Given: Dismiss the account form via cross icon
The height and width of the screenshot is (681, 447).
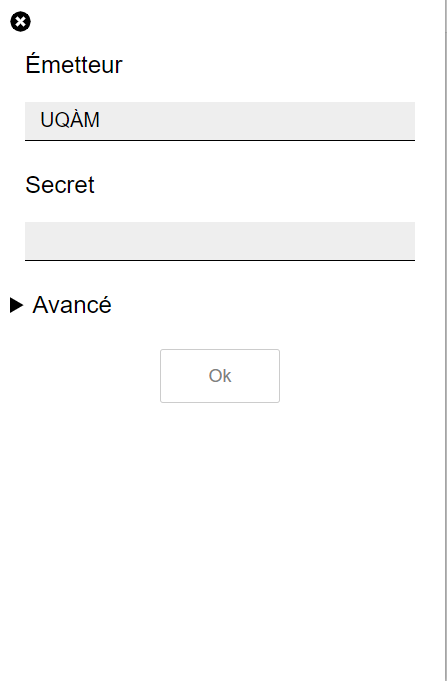Looking at the screenshot, I should point(20,22).
